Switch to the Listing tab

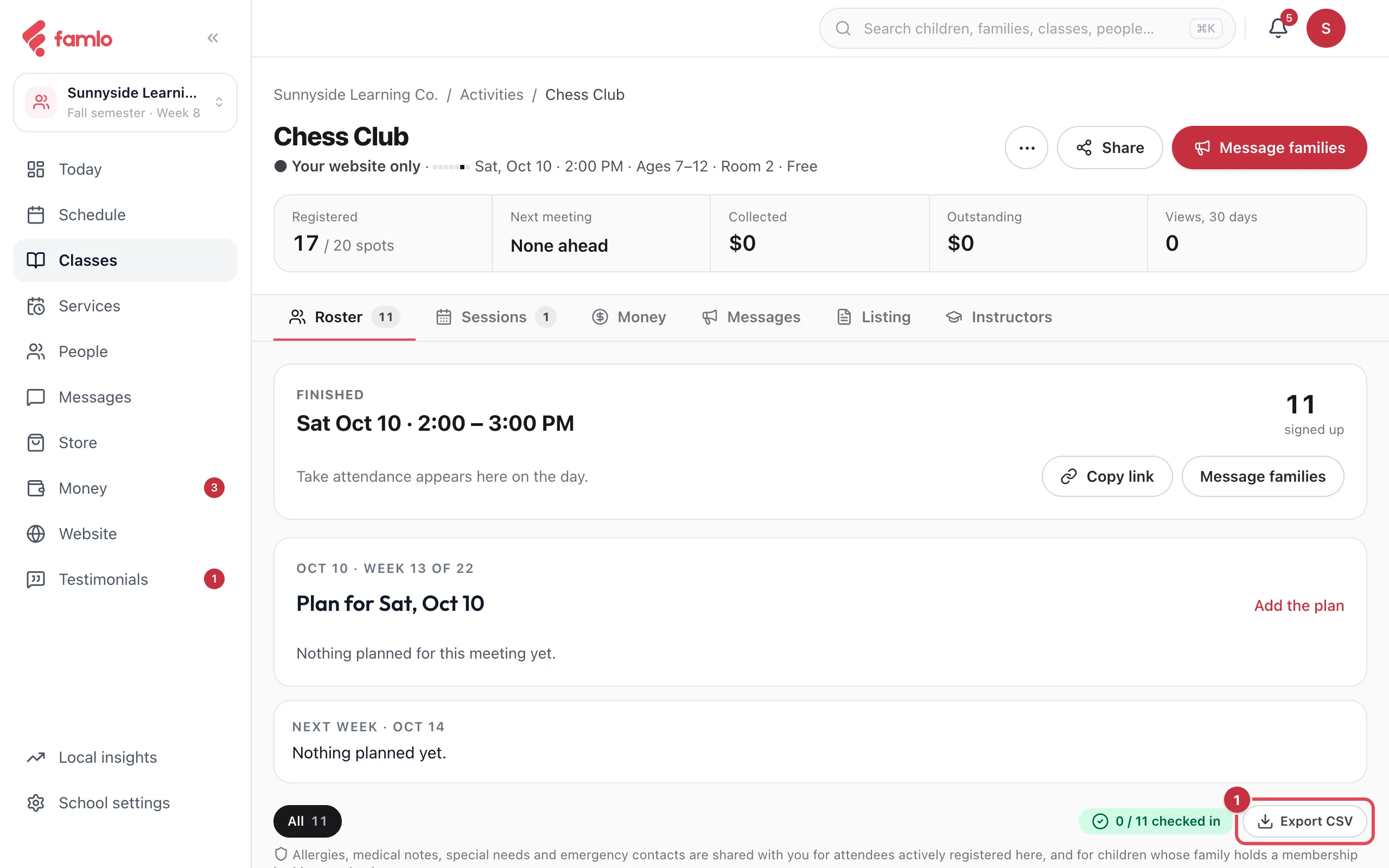coord(874,317)
